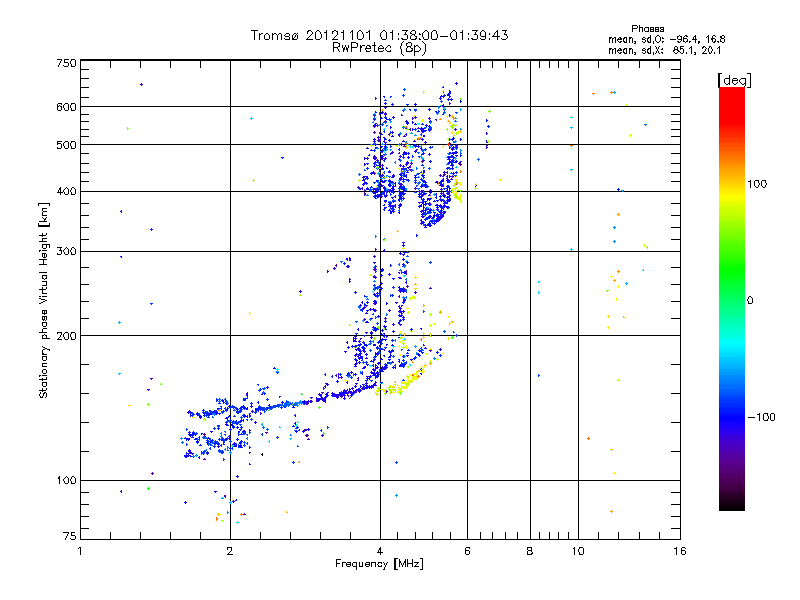Click the y-axis tick label '600'

[67, 107]
